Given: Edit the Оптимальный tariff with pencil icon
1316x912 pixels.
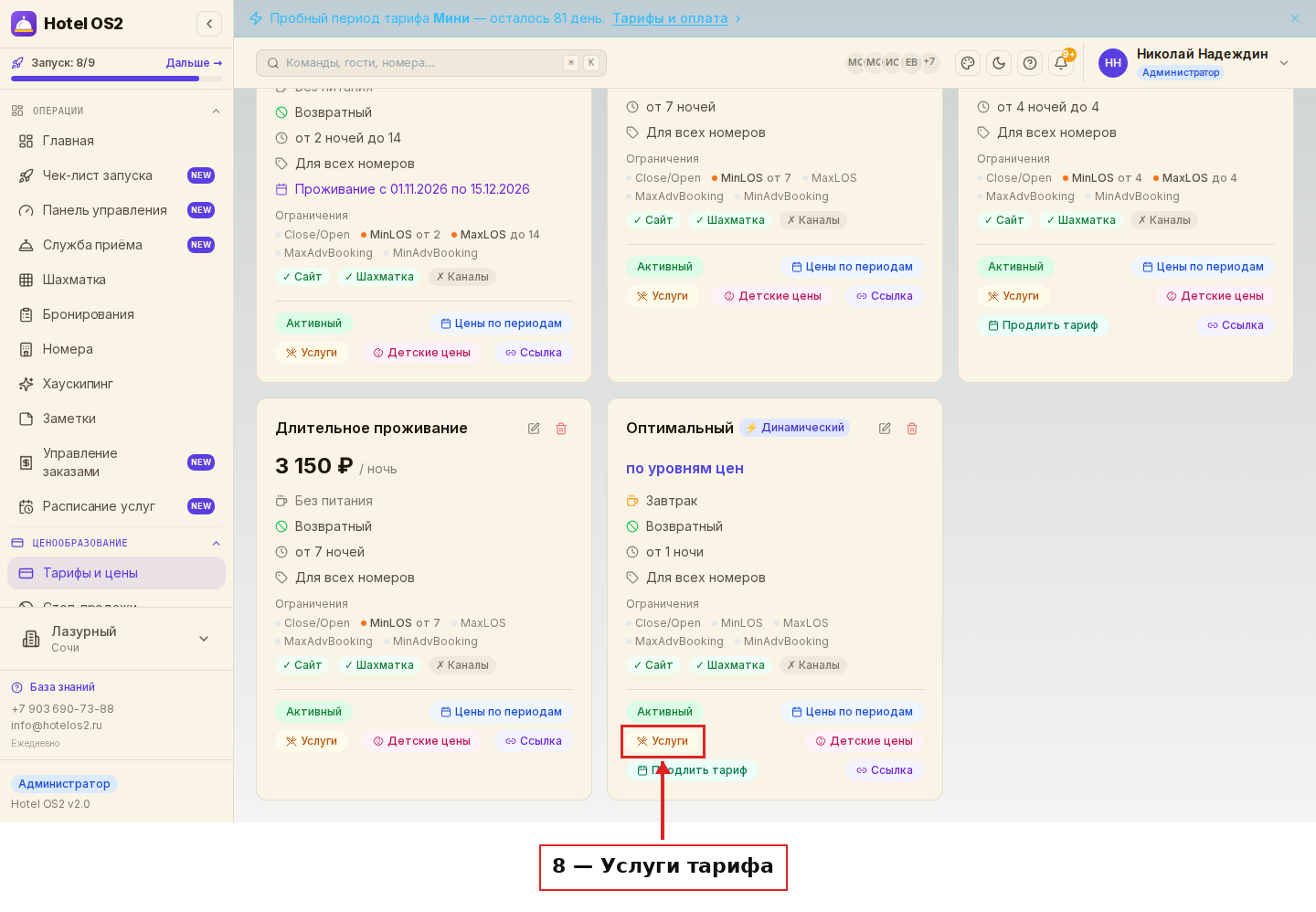Looking at the screenshot, I should click(885, 429).
